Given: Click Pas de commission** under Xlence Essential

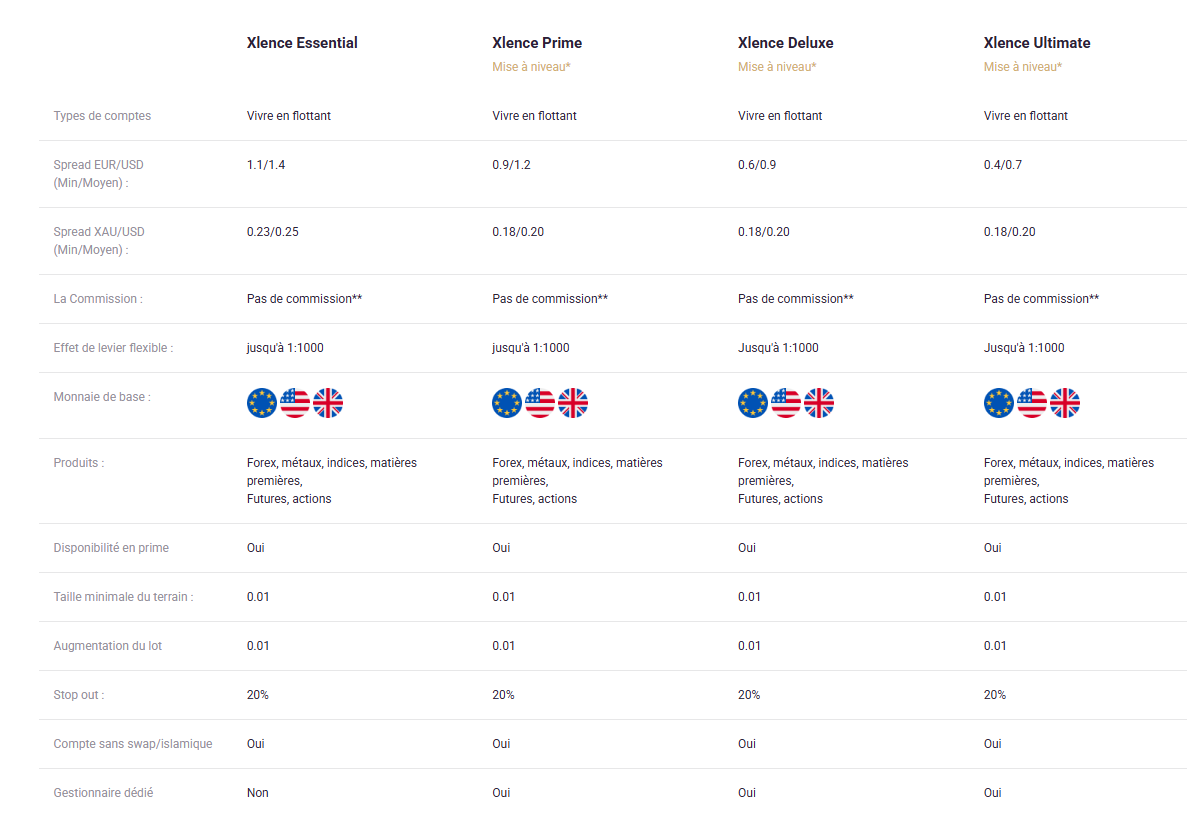Looking at the screenshot, I should click(304, 299).
